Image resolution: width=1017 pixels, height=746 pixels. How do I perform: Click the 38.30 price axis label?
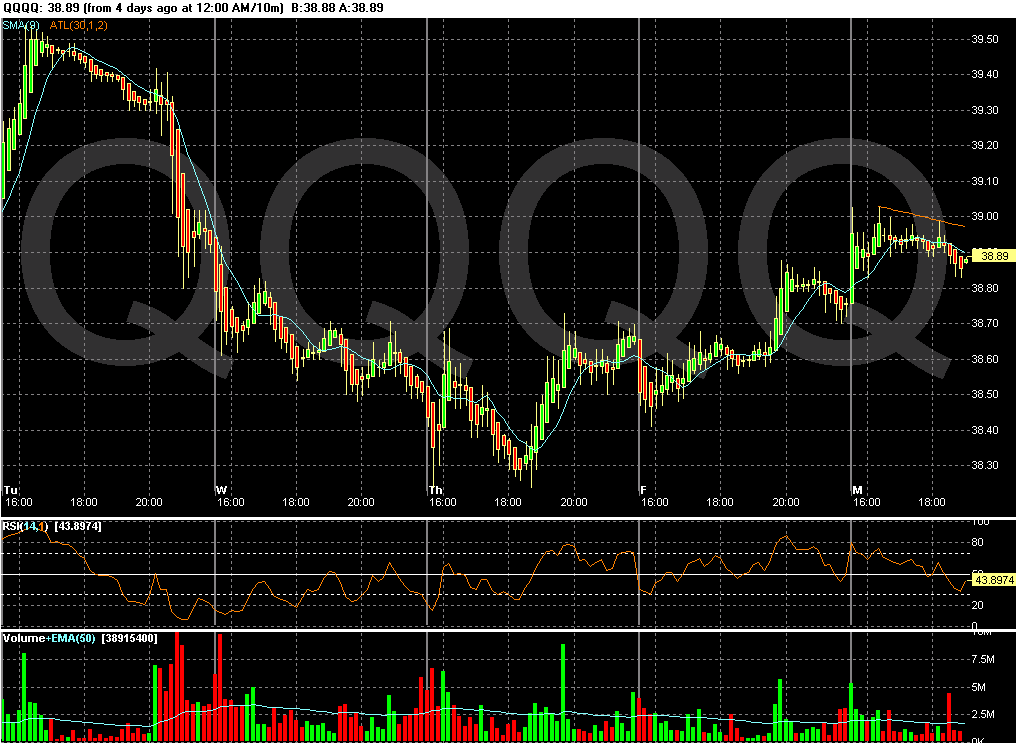(x=985, y=465)
